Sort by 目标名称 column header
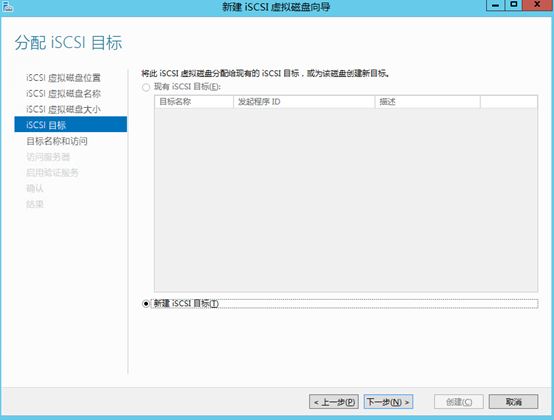The image size is (554, 420). pos(194,102)
